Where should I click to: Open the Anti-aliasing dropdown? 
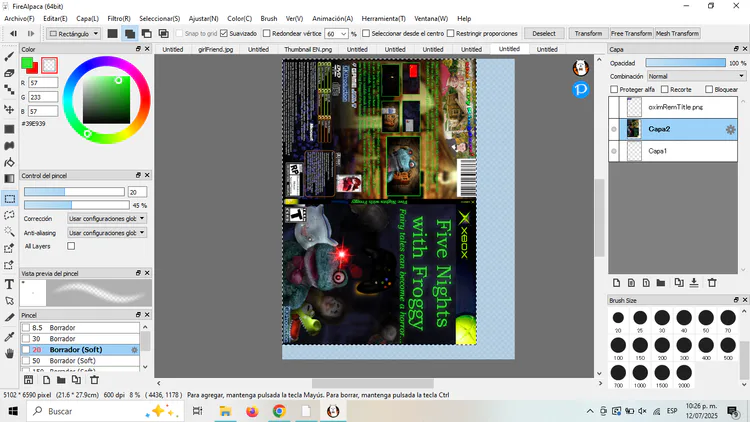point(107,233)
